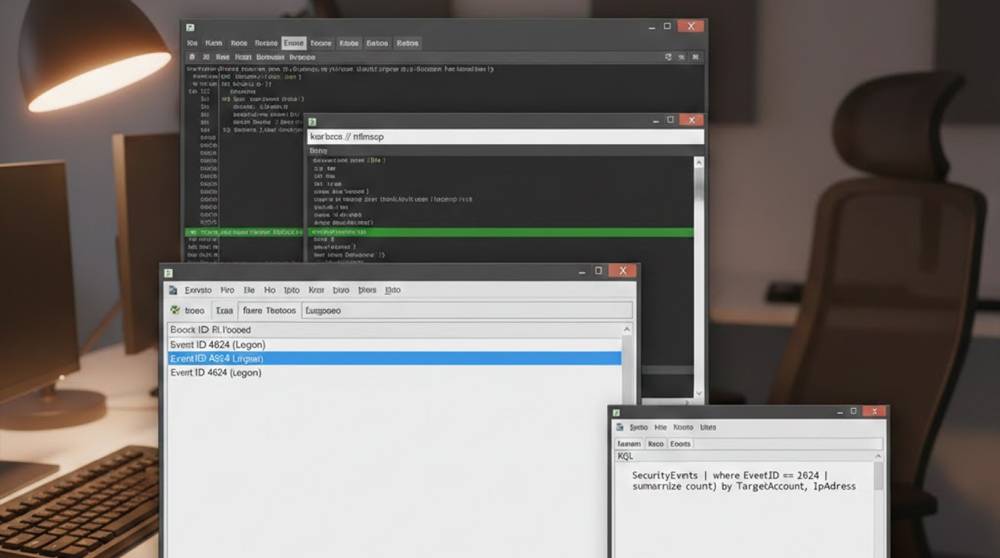1000x558 pixels.
Task: Click the up arrow of the middle dark window scrollbar
Action: tap(699, 163)
